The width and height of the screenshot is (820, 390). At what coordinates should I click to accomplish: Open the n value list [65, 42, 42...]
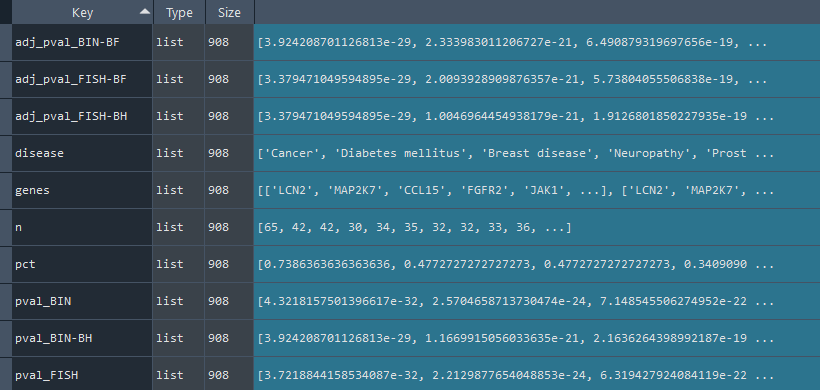pos(537,228)
